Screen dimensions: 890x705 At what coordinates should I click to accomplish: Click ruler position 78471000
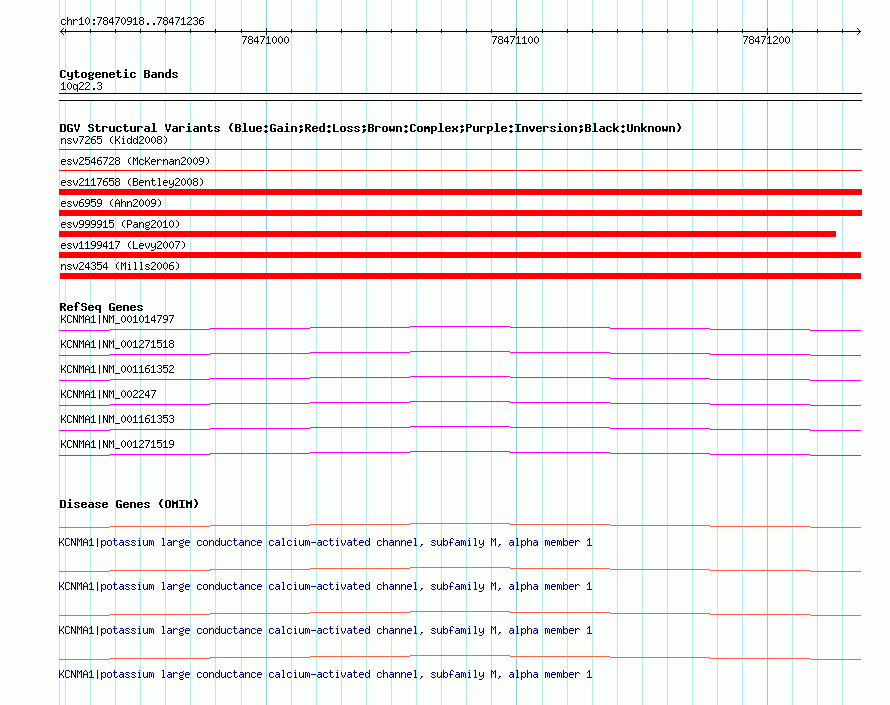tap(265, 40)
